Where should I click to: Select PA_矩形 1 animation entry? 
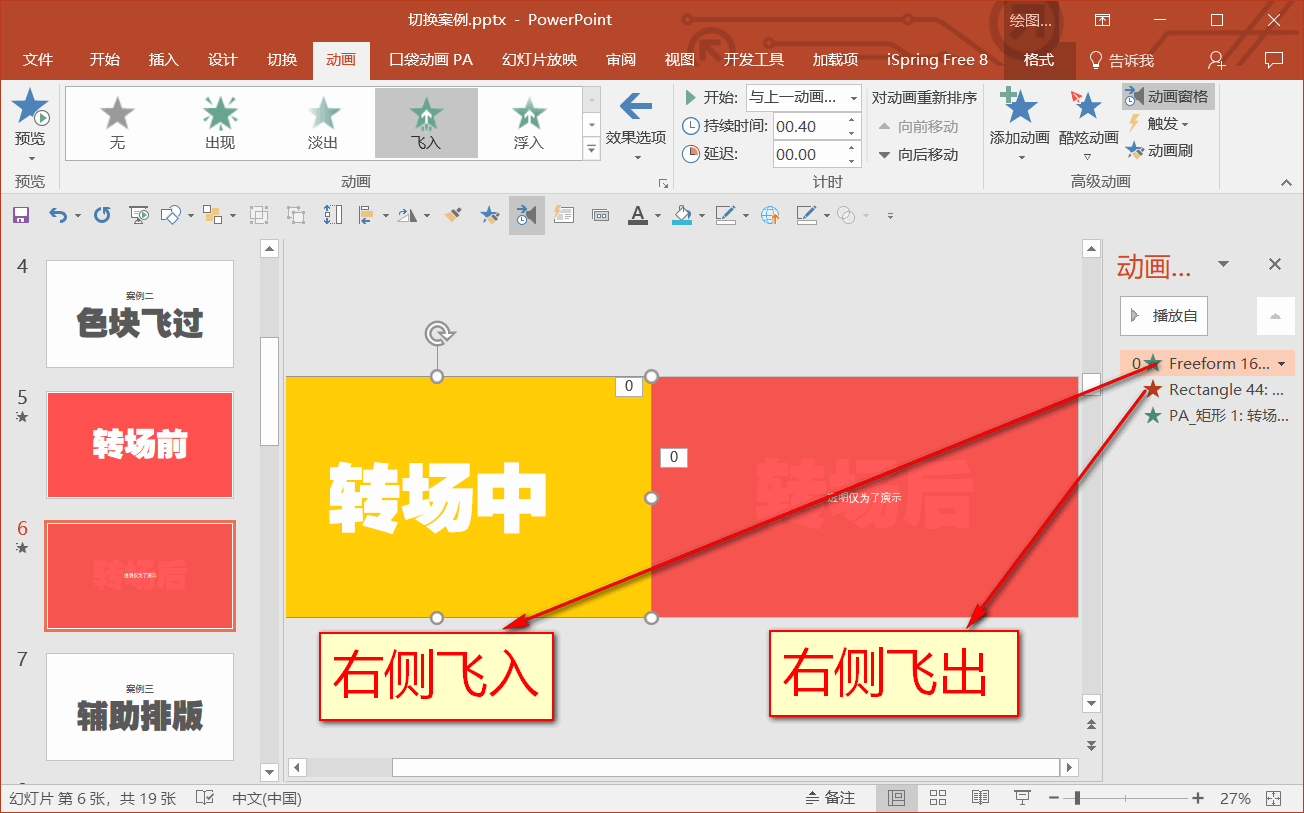click(1207, 415)
